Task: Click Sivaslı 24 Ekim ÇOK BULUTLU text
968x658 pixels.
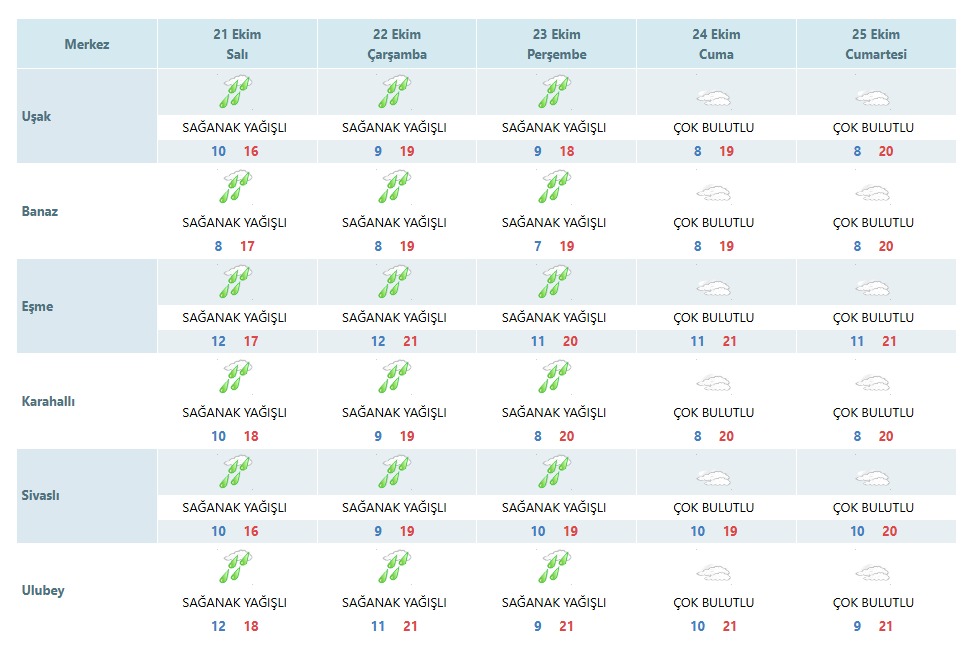Action: point(714,507)
